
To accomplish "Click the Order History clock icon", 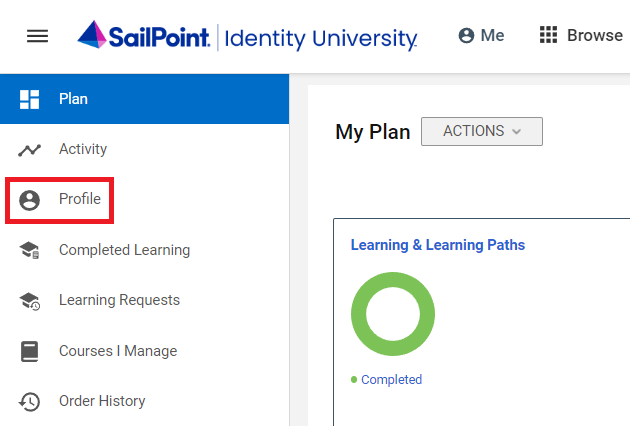I will click(x=29, y=402).
